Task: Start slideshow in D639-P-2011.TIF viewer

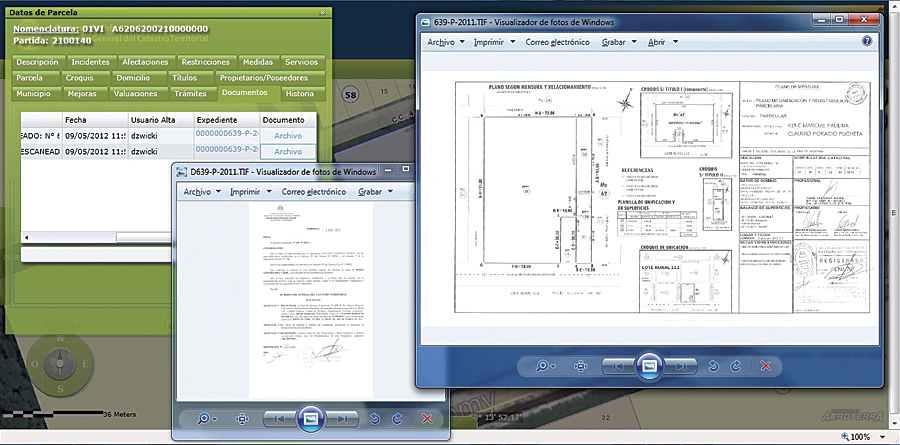Action: click(310, 419)
